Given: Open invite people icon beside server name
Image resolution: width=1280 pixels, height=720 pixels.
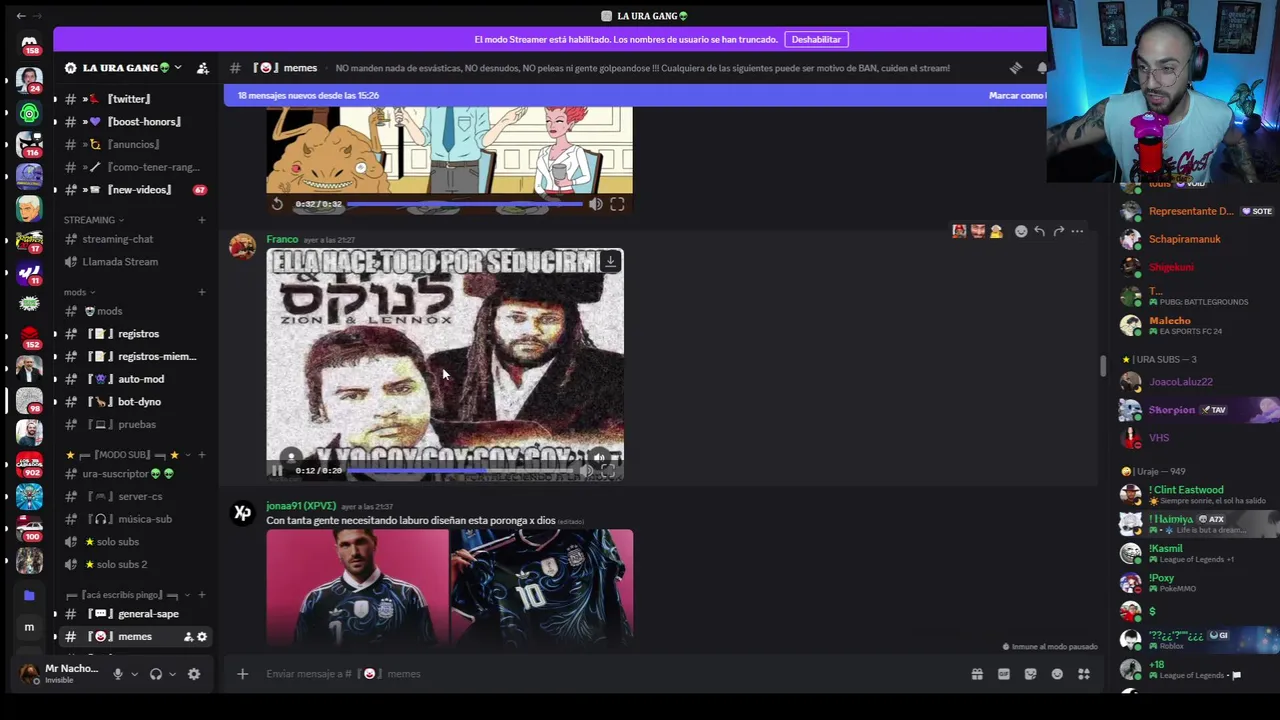Looking at the screenshot, I should click(x=203, y=68).
